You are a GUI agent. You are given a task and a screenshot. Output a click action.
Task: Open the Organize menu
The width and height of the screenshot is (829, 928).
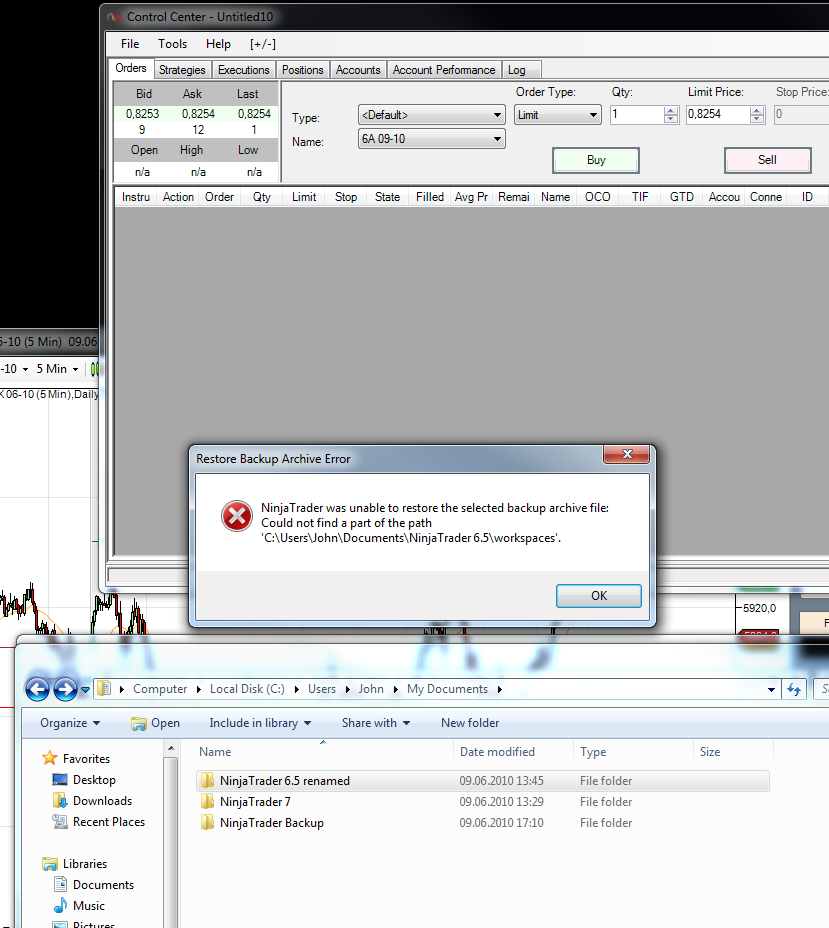coord(70,723)
